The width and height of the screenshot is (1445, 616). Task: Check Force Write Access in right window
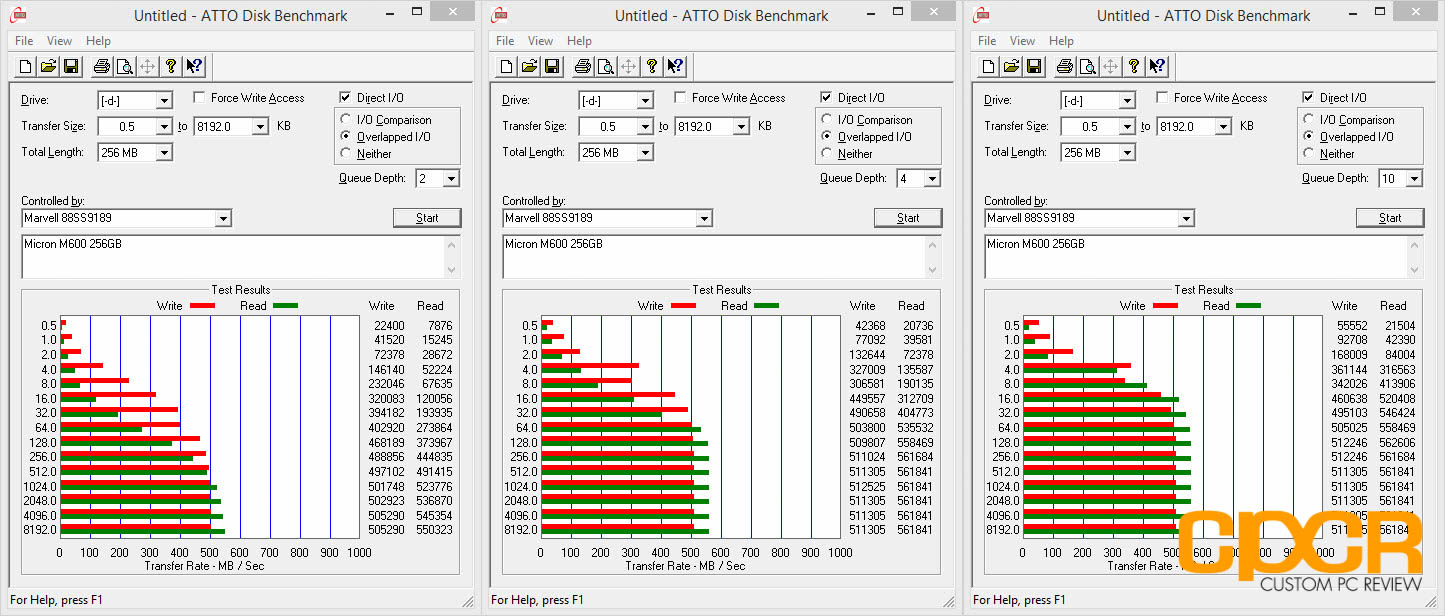pyautogui.click(x=1162, y=98)
